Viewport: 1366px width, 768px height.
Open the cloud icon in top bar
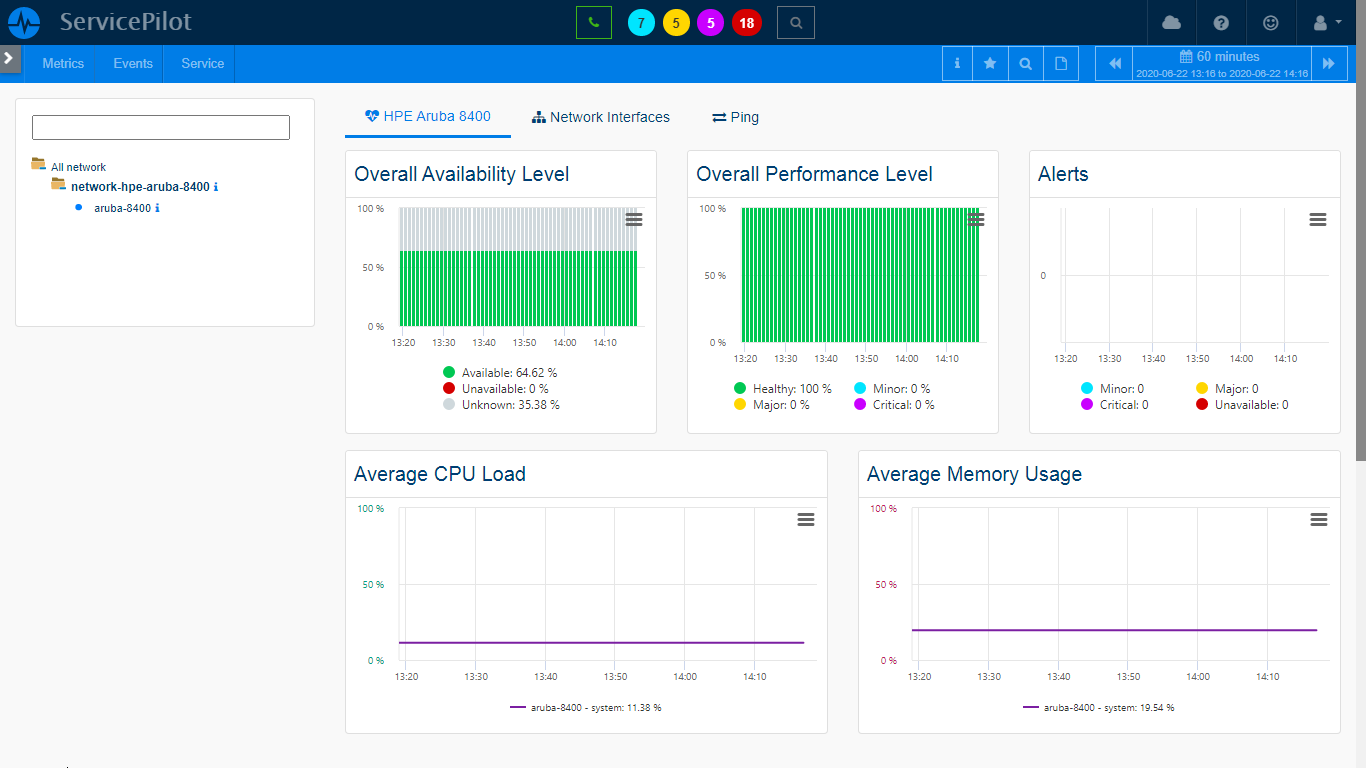(1171, 22)
